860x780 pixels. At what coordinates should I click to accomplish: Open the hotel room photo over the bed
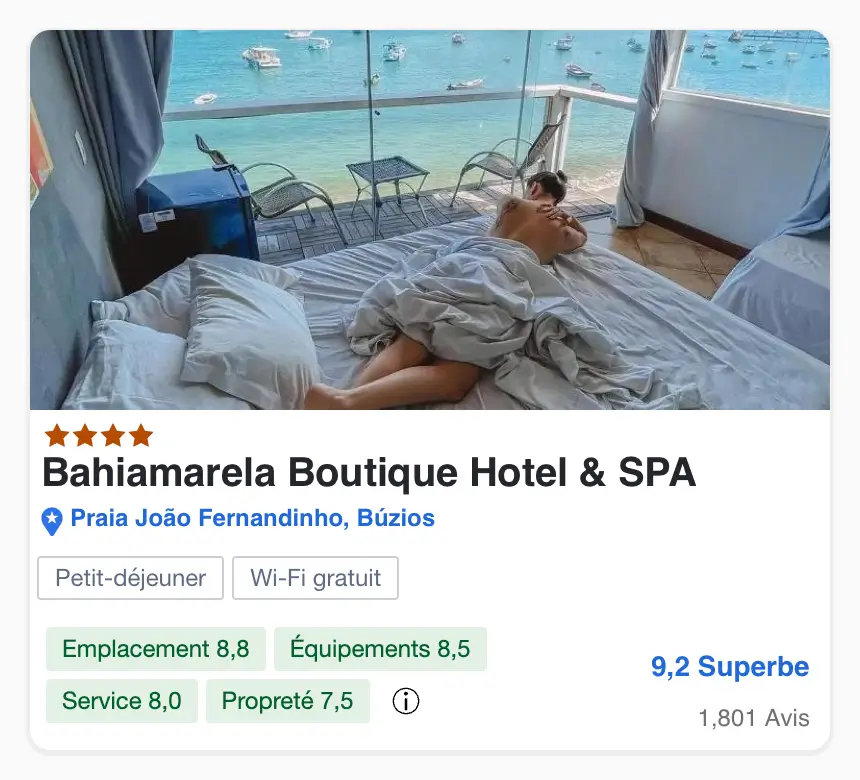[x=430, y=220]
